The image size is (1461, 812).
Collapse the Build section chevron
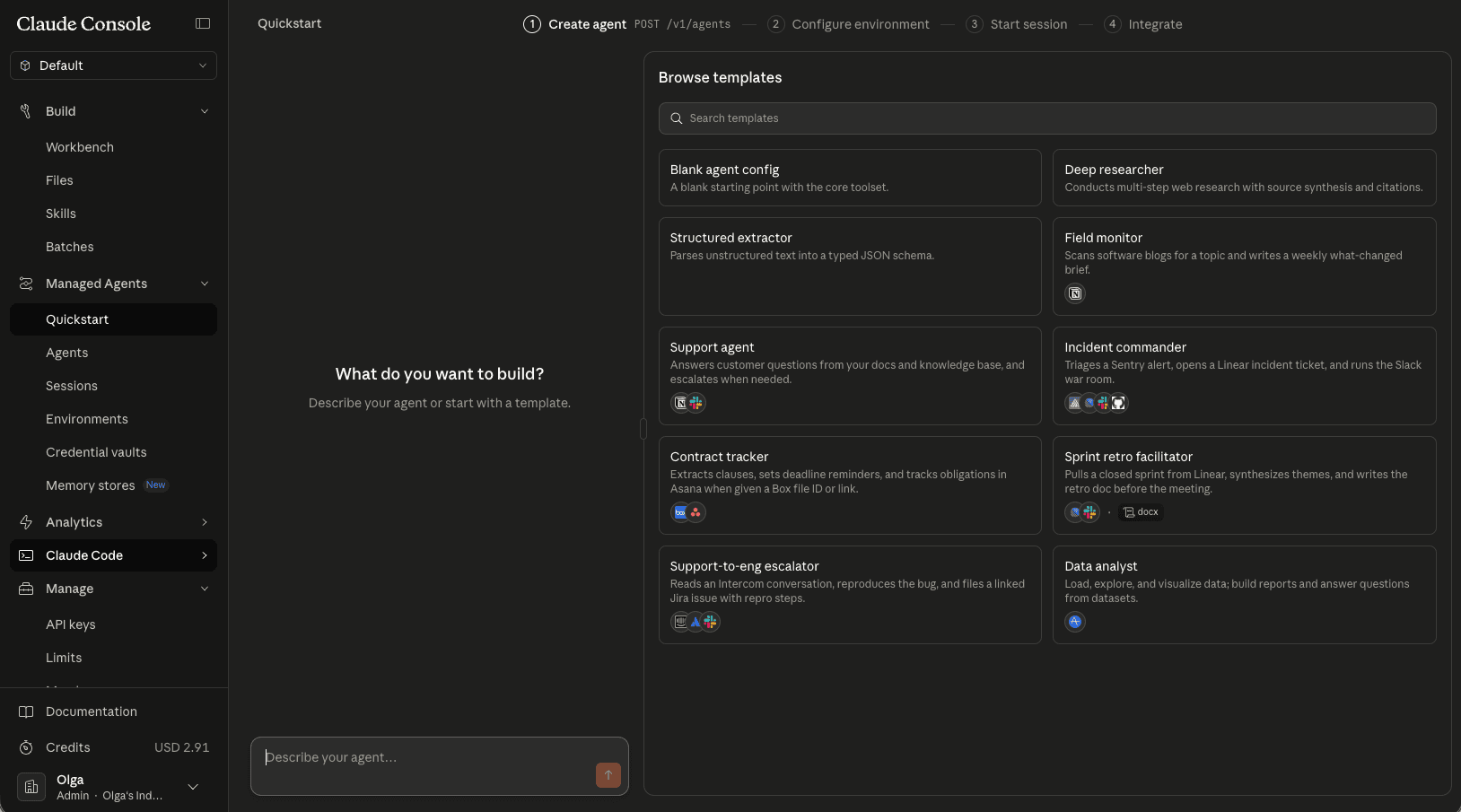point(205,111)
